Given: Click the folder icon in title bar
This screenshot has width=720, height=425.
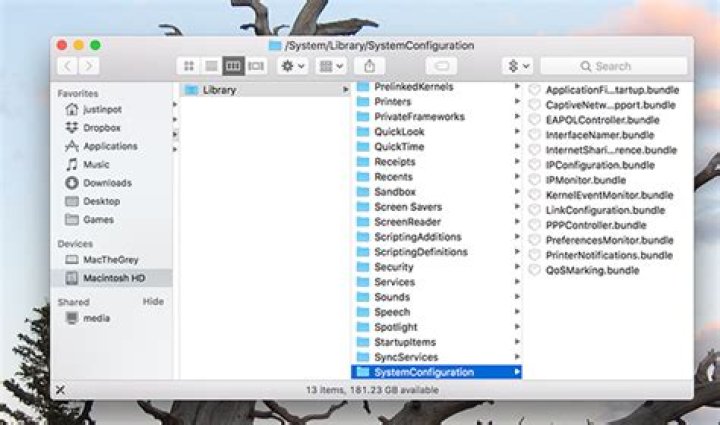Looking at the screenshot, I should tap(275, 45).
